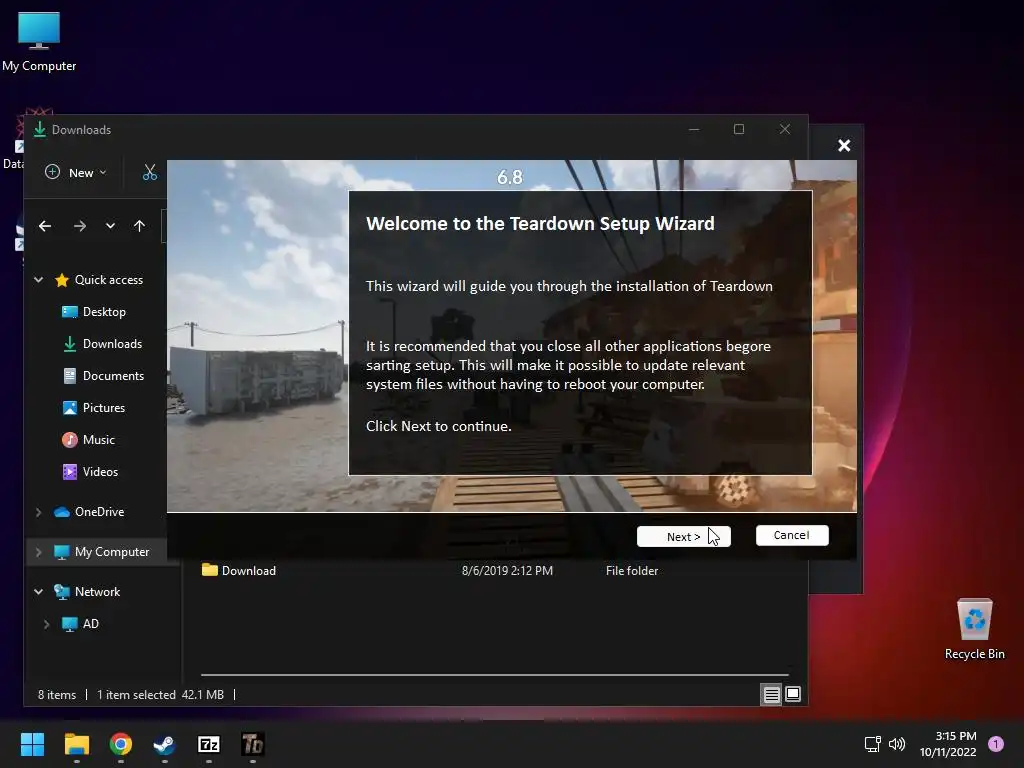Viewport: 1024px width, 768px height.
Task: Open network status in system tray
Action: pos(872,744)
